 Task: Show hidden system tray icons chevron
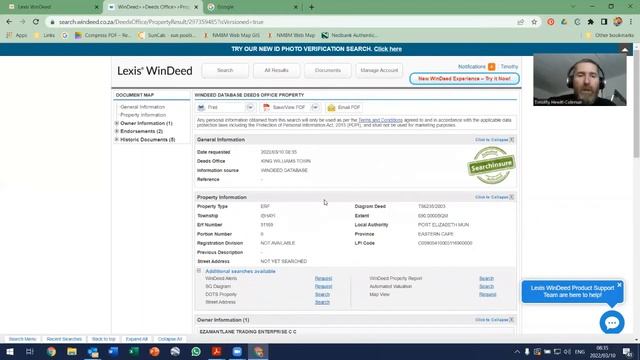pyautogui.click(x=517, y=352)
